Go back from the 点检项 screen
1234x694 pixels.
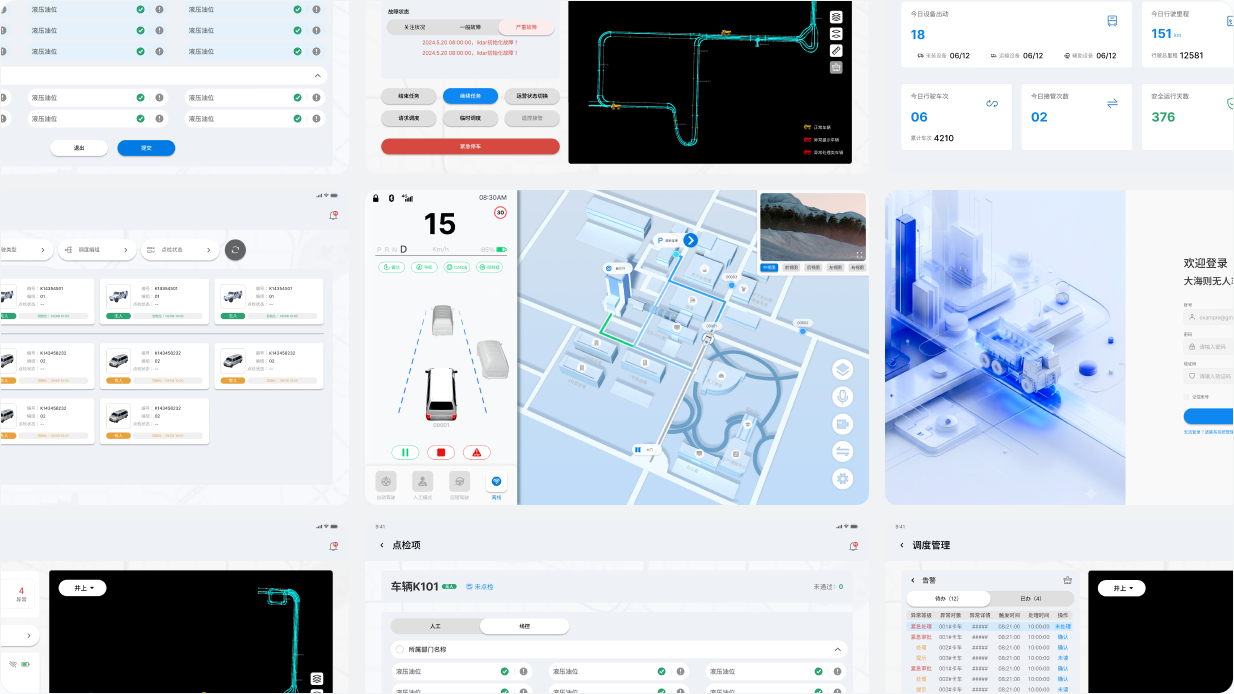[381, 545]
